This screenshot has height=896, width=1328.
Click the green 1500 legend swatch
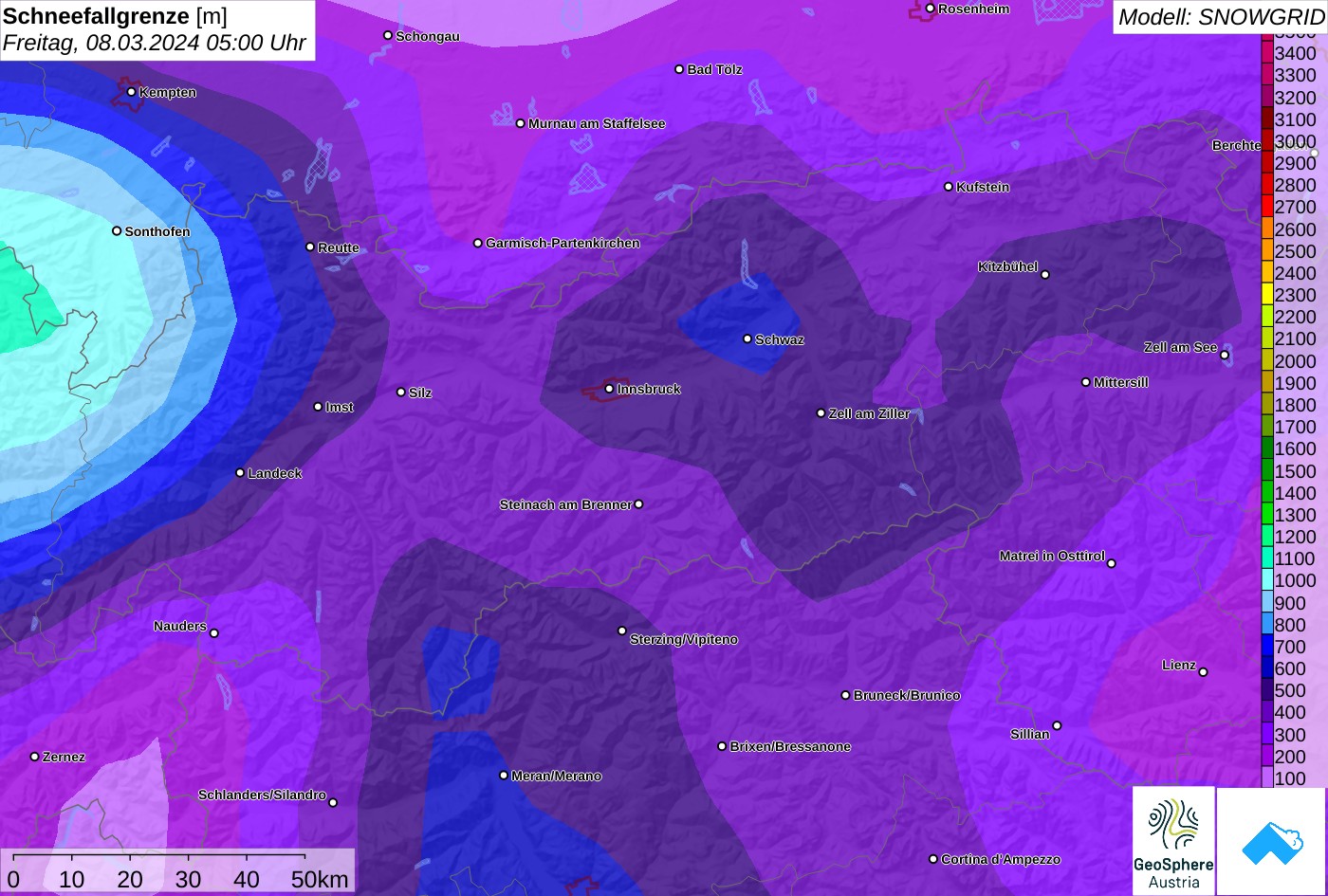pos(1266,470)
